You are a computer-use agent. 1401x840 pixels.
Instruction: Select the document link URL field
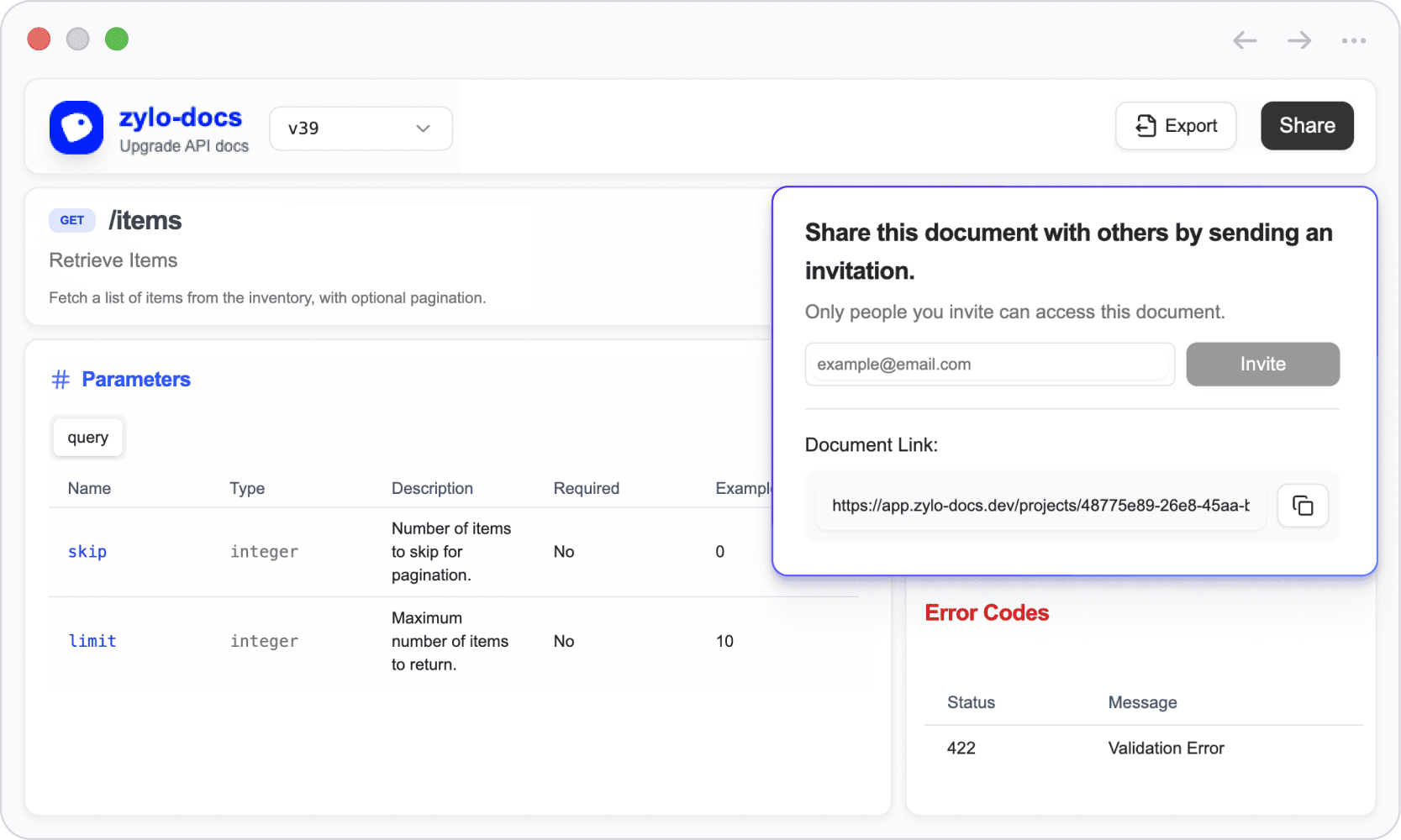pos(1040,506)
